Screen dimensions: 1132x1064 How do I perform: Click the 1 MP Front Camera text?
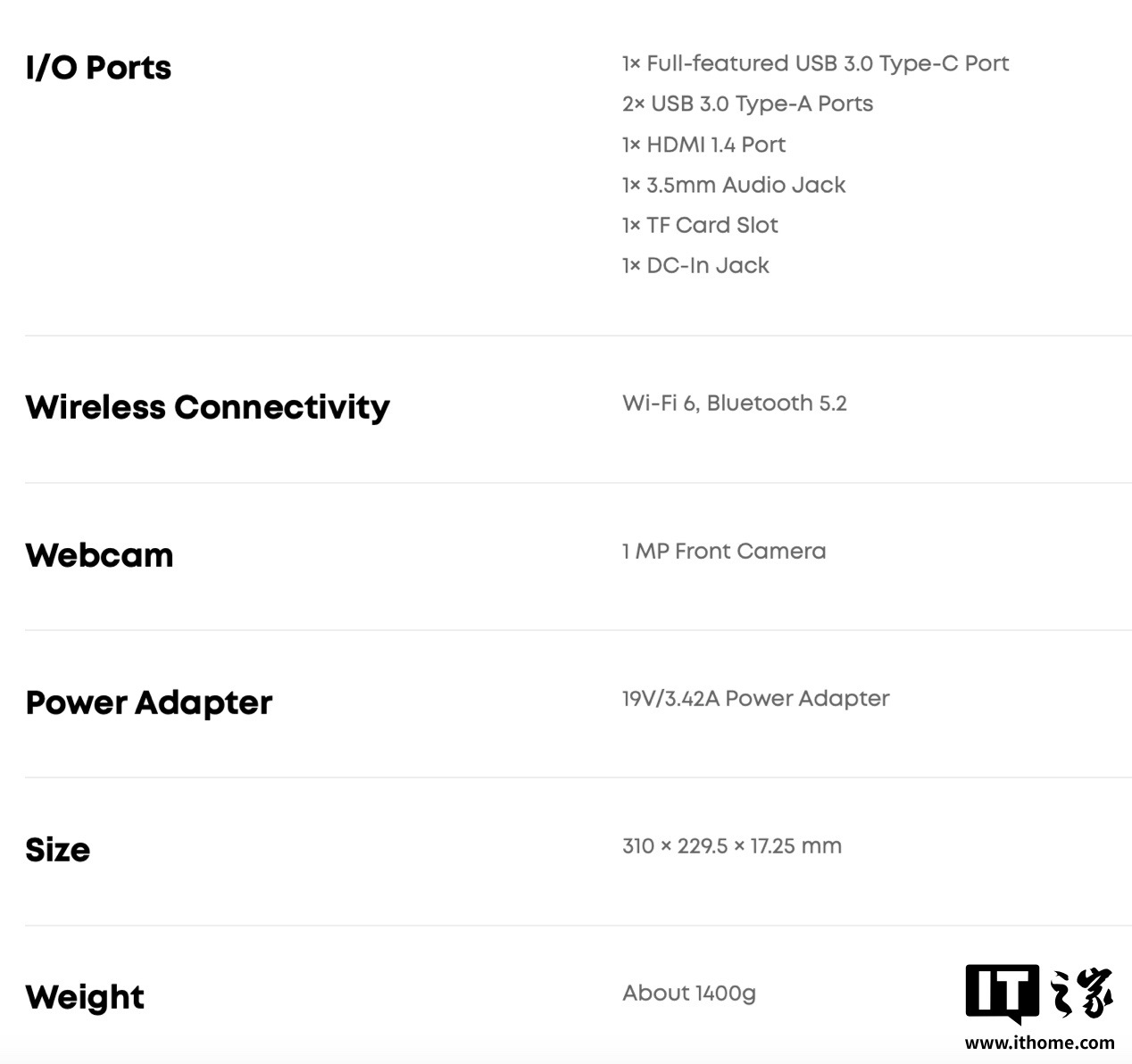point(724,551)
